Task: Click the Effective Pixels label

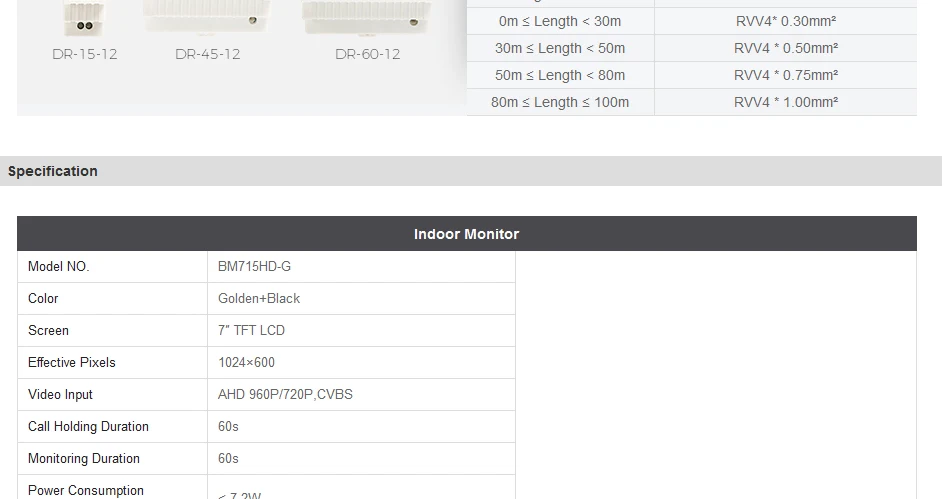Action: 71,363
